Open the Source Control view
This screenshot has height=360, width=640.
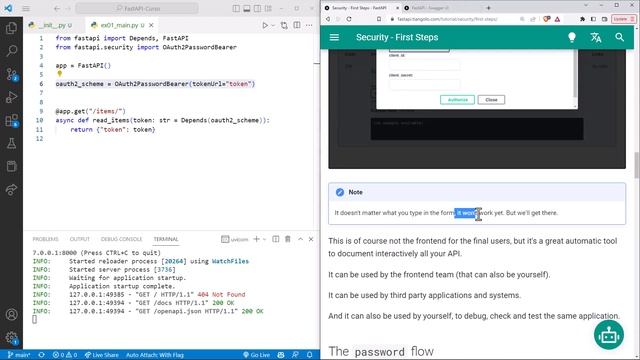pyautogui.click(x=11, y=74)
